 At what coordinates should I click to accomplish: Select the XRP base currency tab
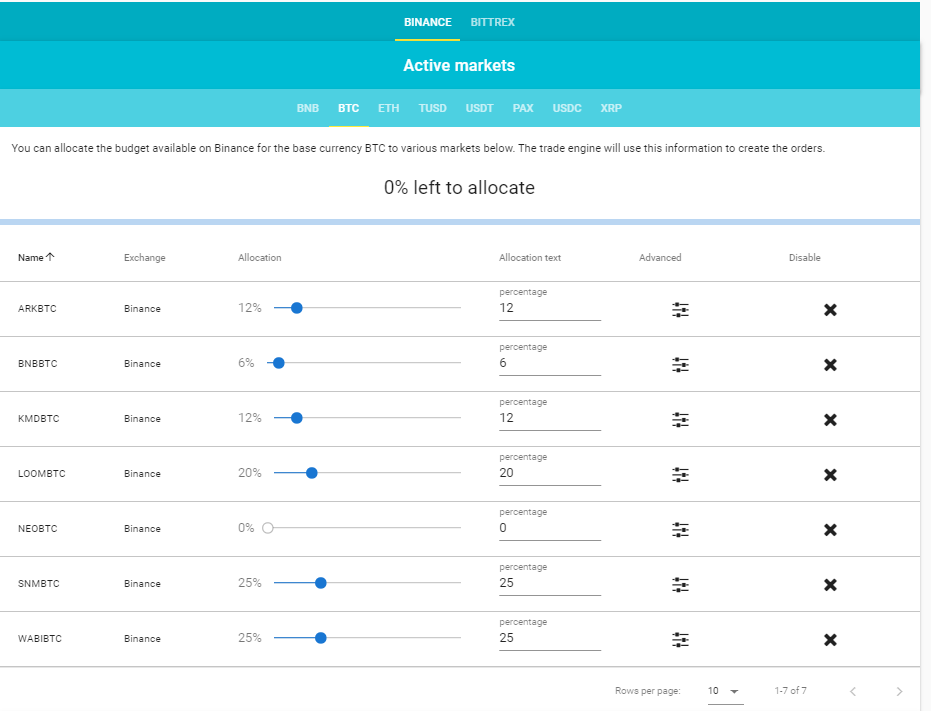coord(611,108)
